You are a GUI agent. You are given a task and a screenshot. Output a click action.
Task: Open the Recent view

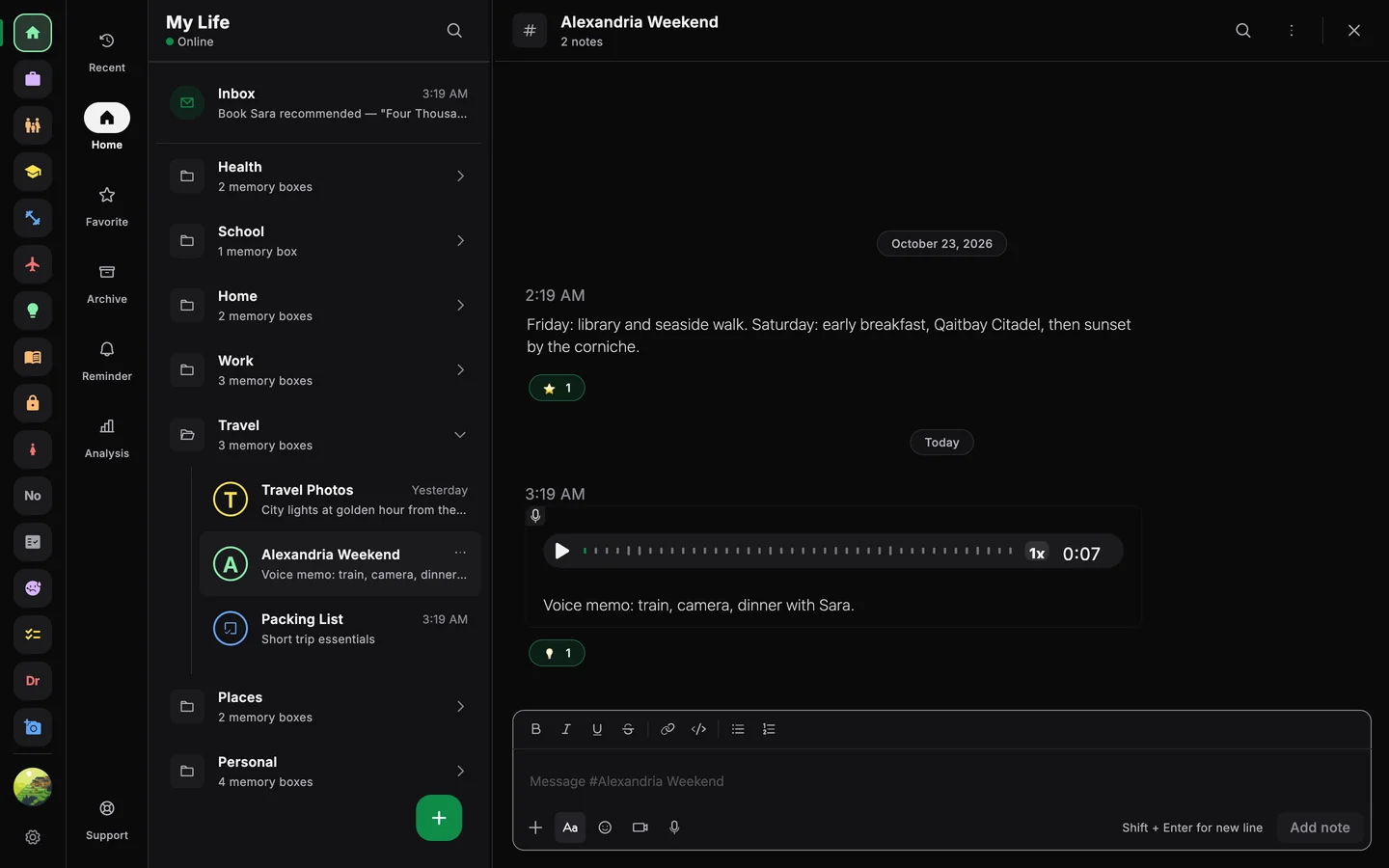point(107,52)
